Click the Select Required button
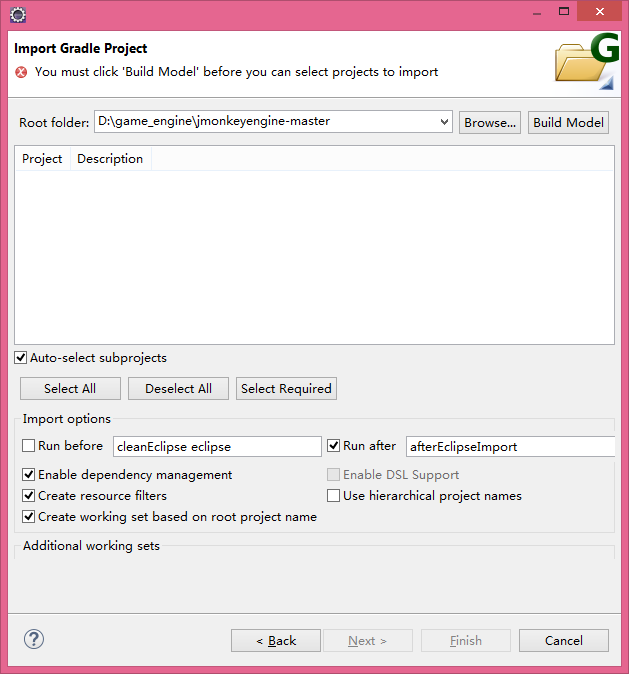 (286, 389)
